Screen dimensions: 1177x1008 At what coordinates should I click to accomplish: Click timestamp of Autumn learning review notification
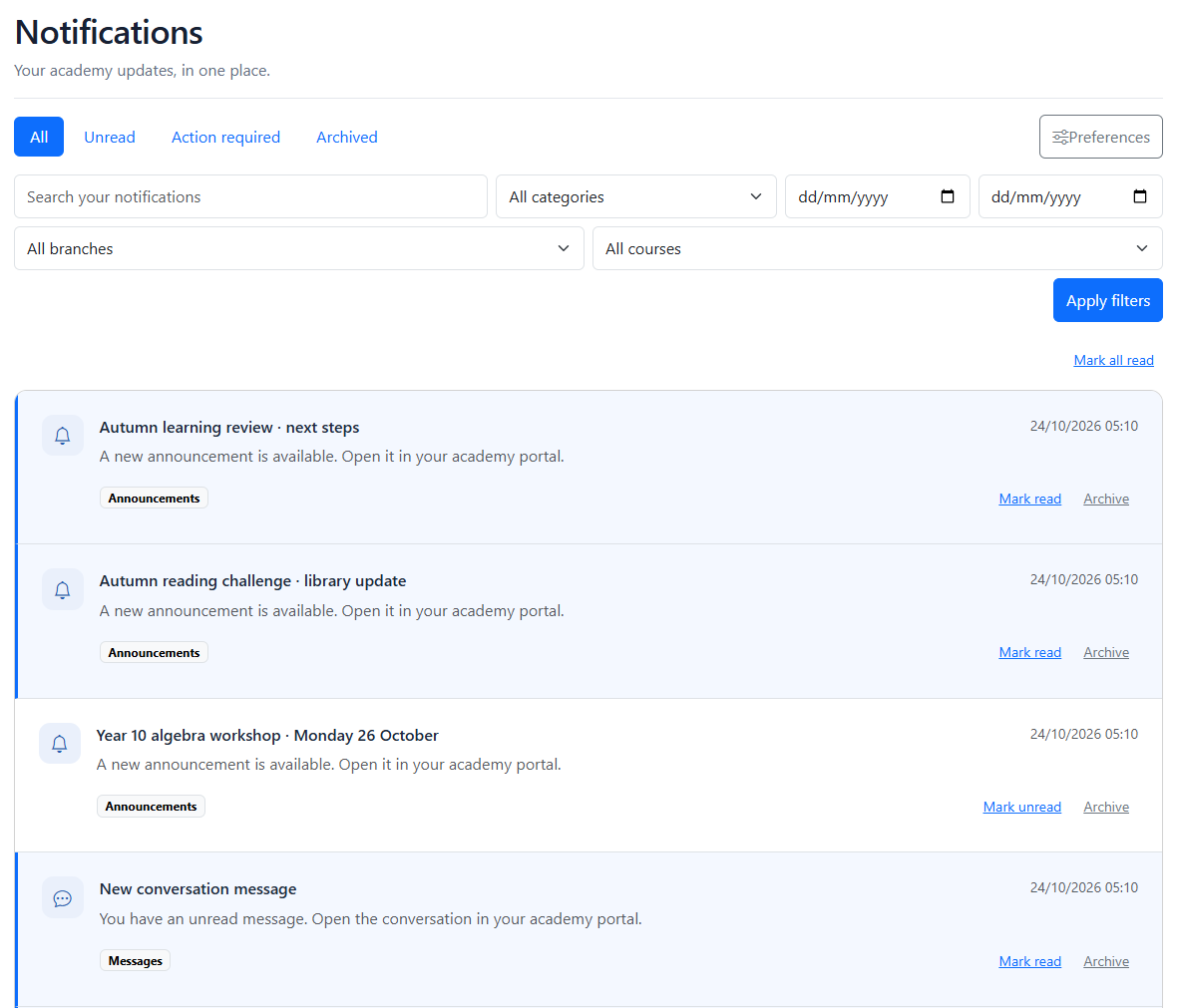pos(1083,427)
